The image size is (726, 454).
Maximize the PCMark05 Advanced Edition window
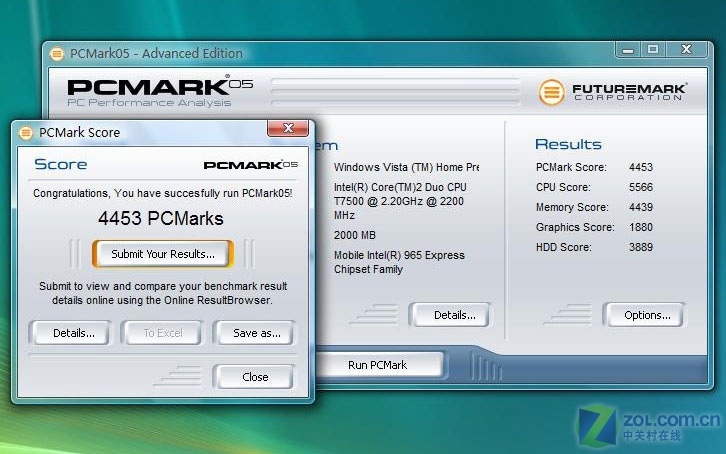pos(653,50)
